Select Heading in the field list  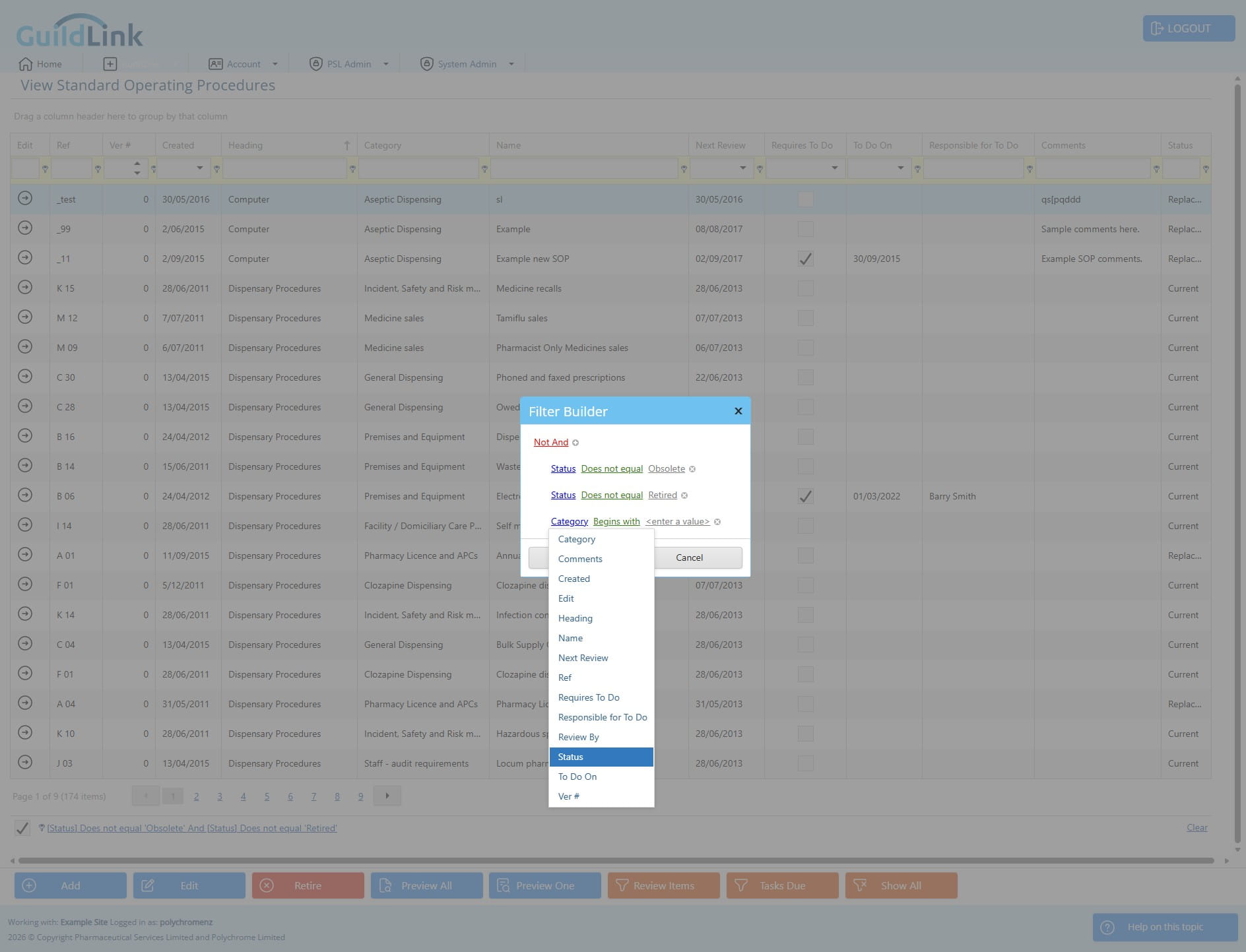601,618
